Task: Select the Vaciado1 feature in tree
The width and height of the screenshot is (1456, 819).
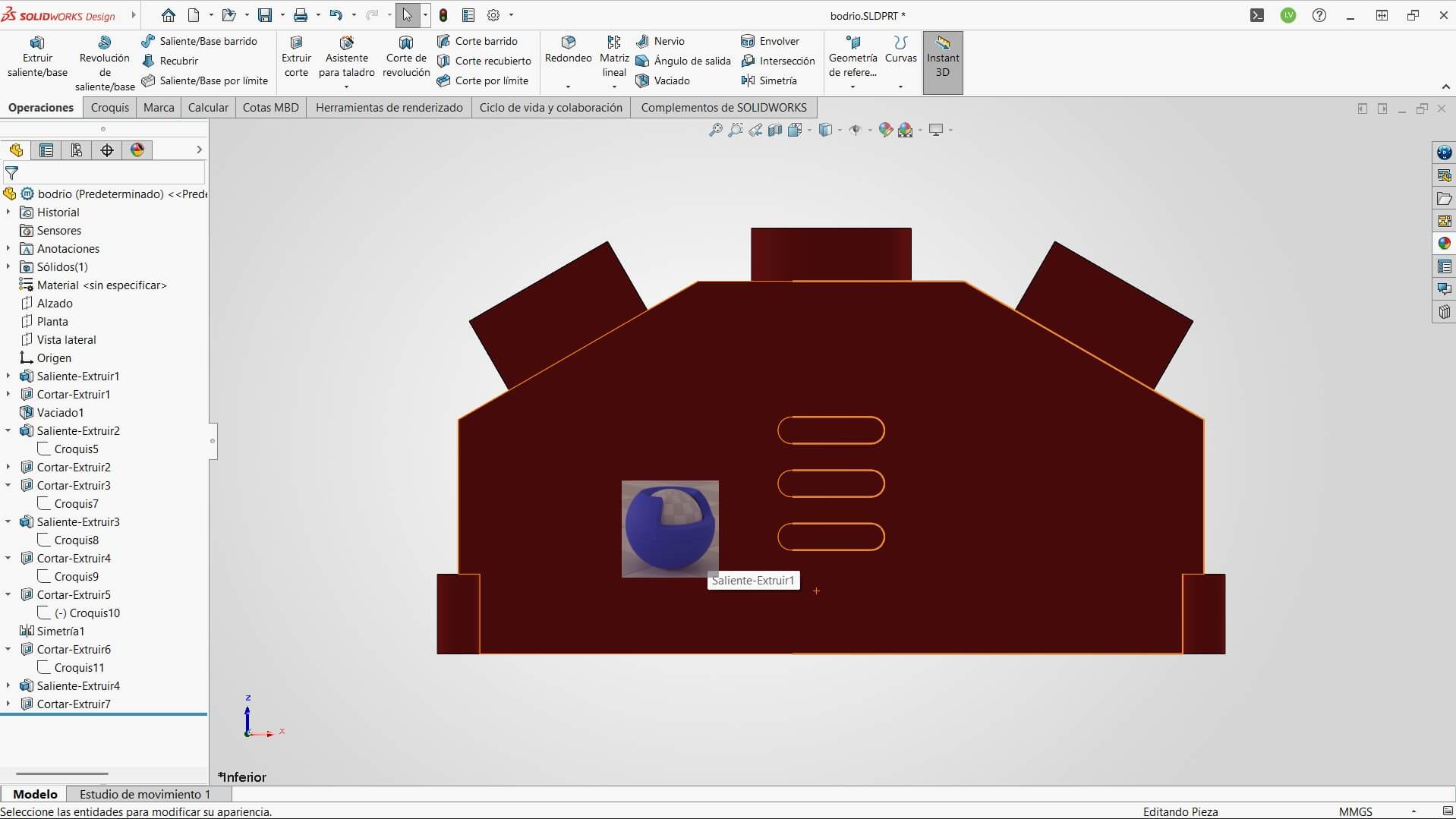Action: (x=52, y=413)
